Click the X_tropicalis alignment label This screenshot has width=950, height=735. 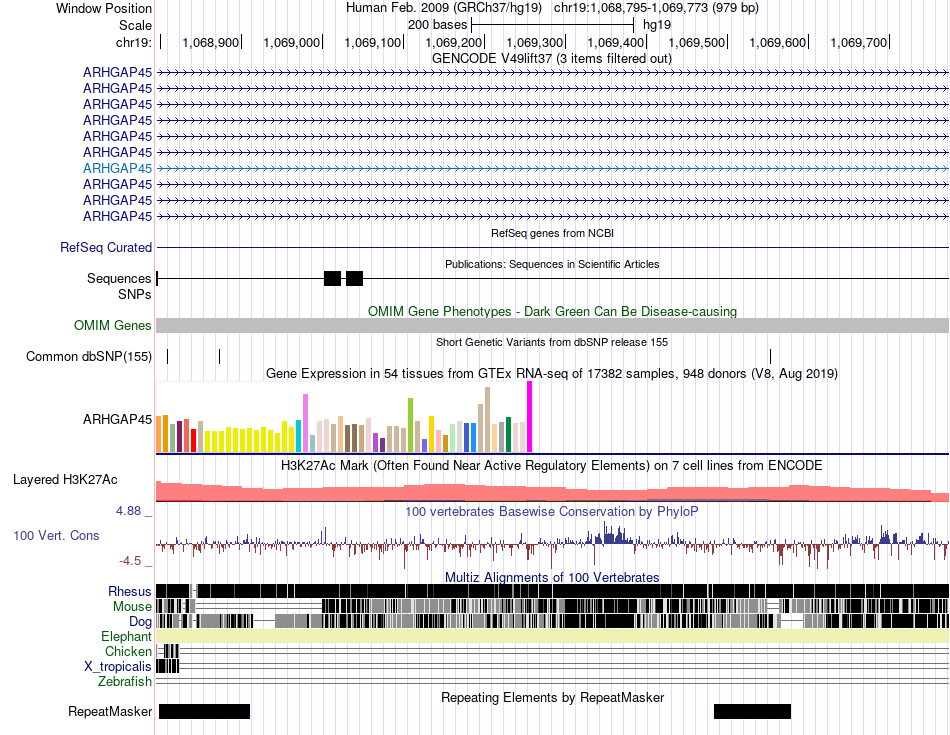pyautogui.click(x=118, y=667)
